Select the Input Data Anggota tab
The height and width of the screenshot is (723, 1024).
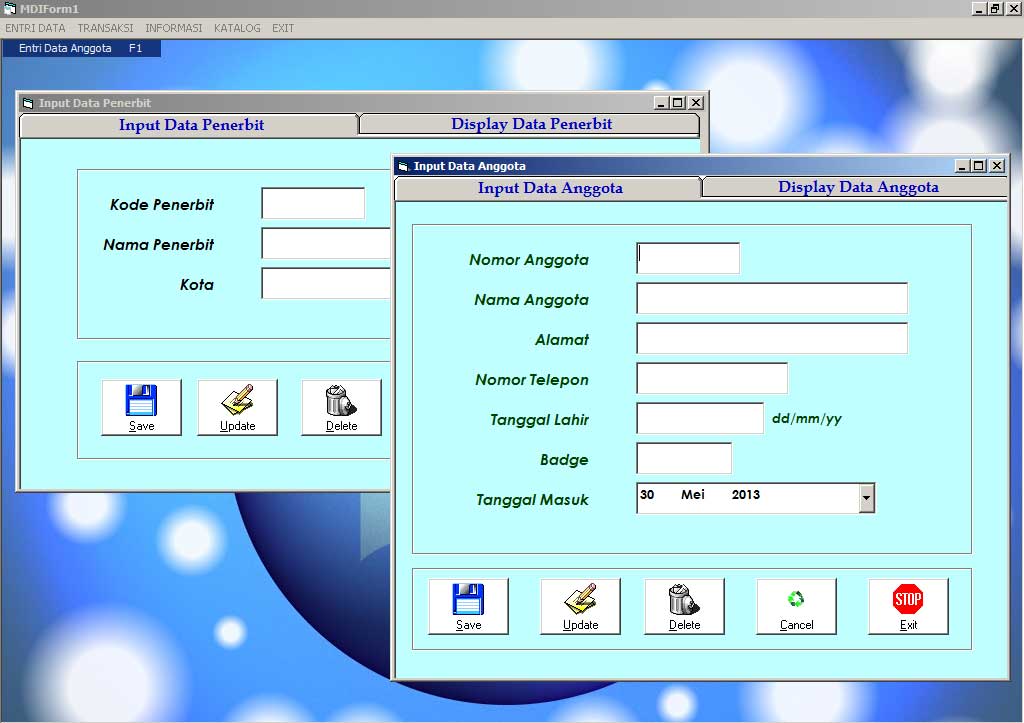coord(549,187)
